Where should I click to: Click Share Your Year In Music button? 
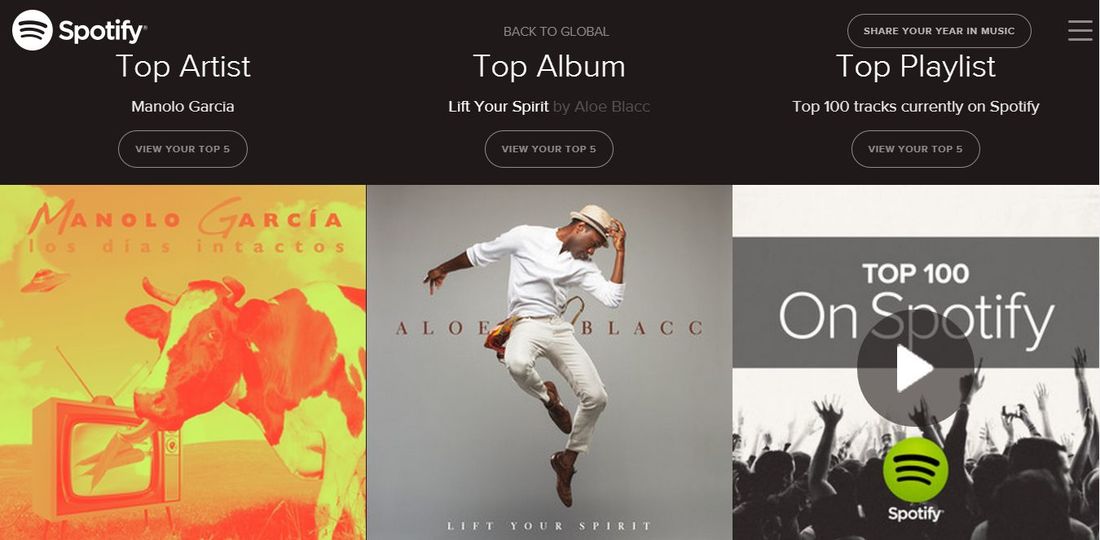coord(939,31)
